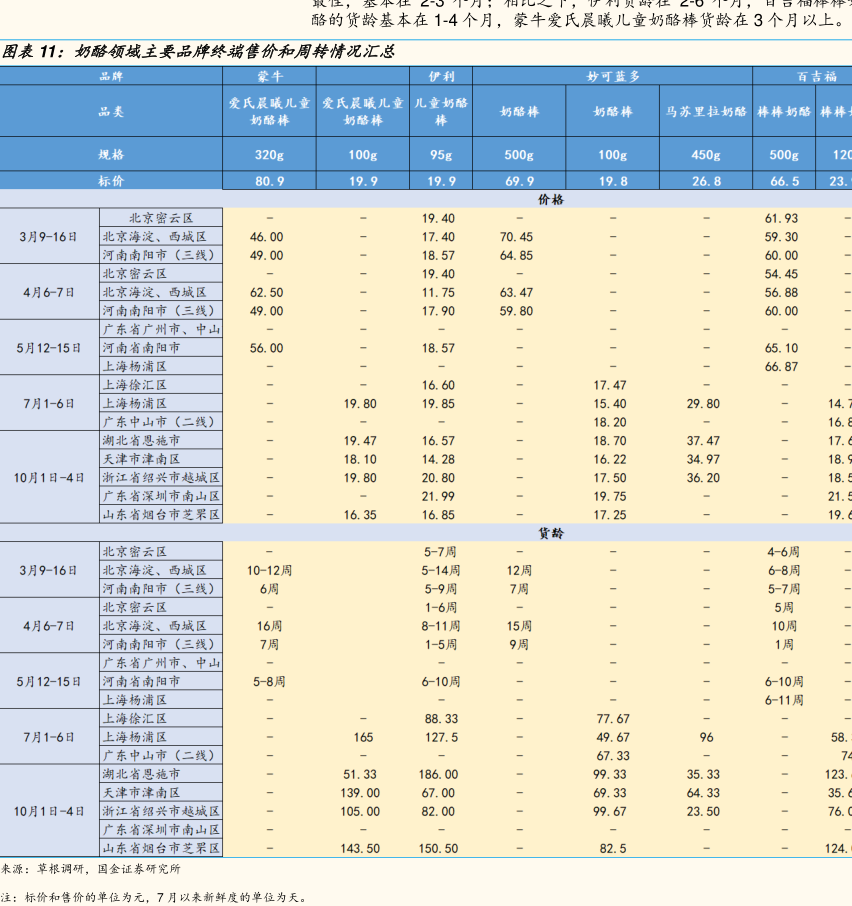Click the freshness value 127.5
The image size is (852, 906).
(441, 737)
